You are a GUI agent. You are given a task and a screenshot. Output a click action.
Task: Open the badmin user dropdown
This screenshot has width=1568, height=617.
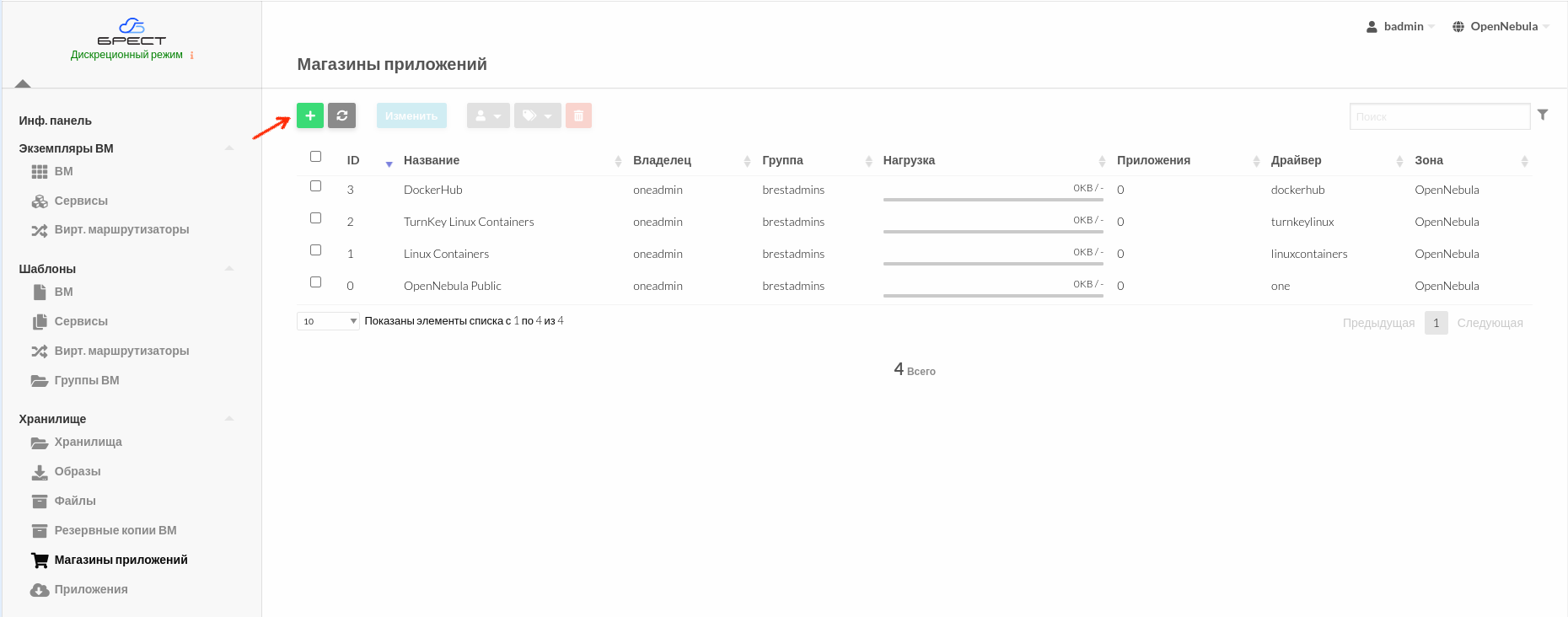[x=1401, y=26]
